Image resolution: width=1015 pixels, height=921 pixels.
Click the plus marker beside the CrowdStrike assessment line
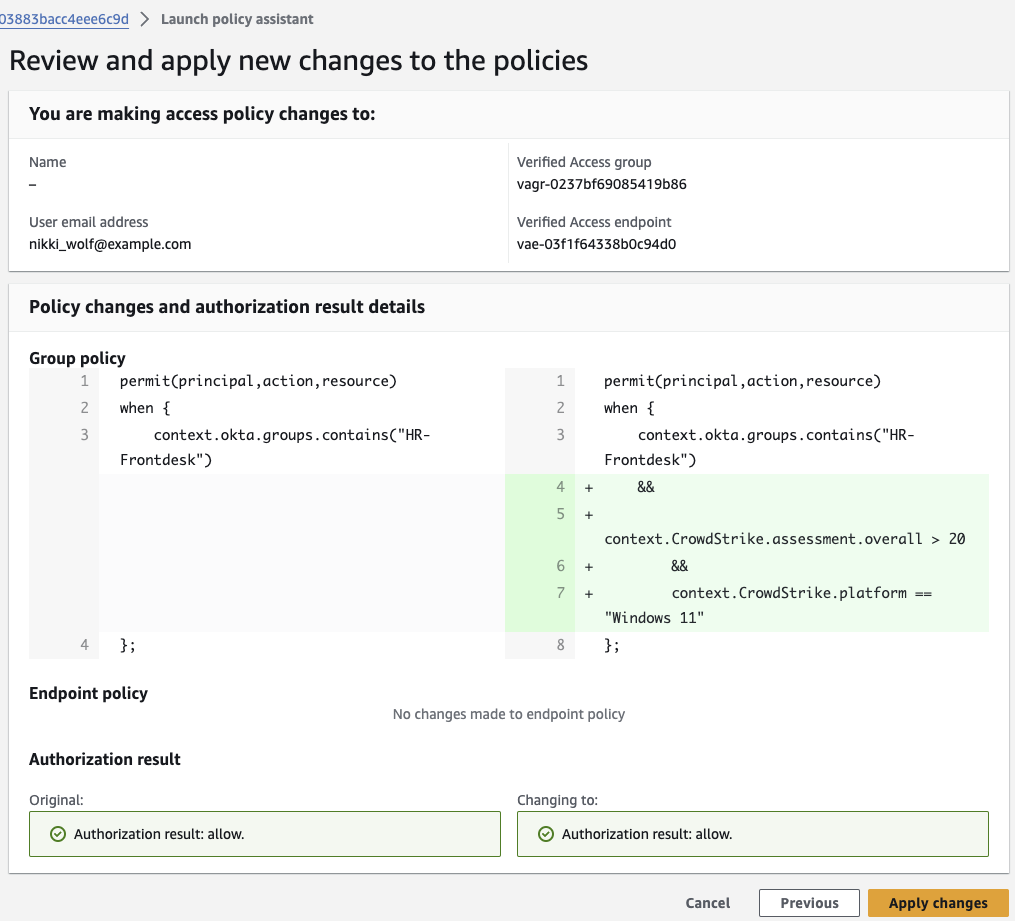point(587,514)
